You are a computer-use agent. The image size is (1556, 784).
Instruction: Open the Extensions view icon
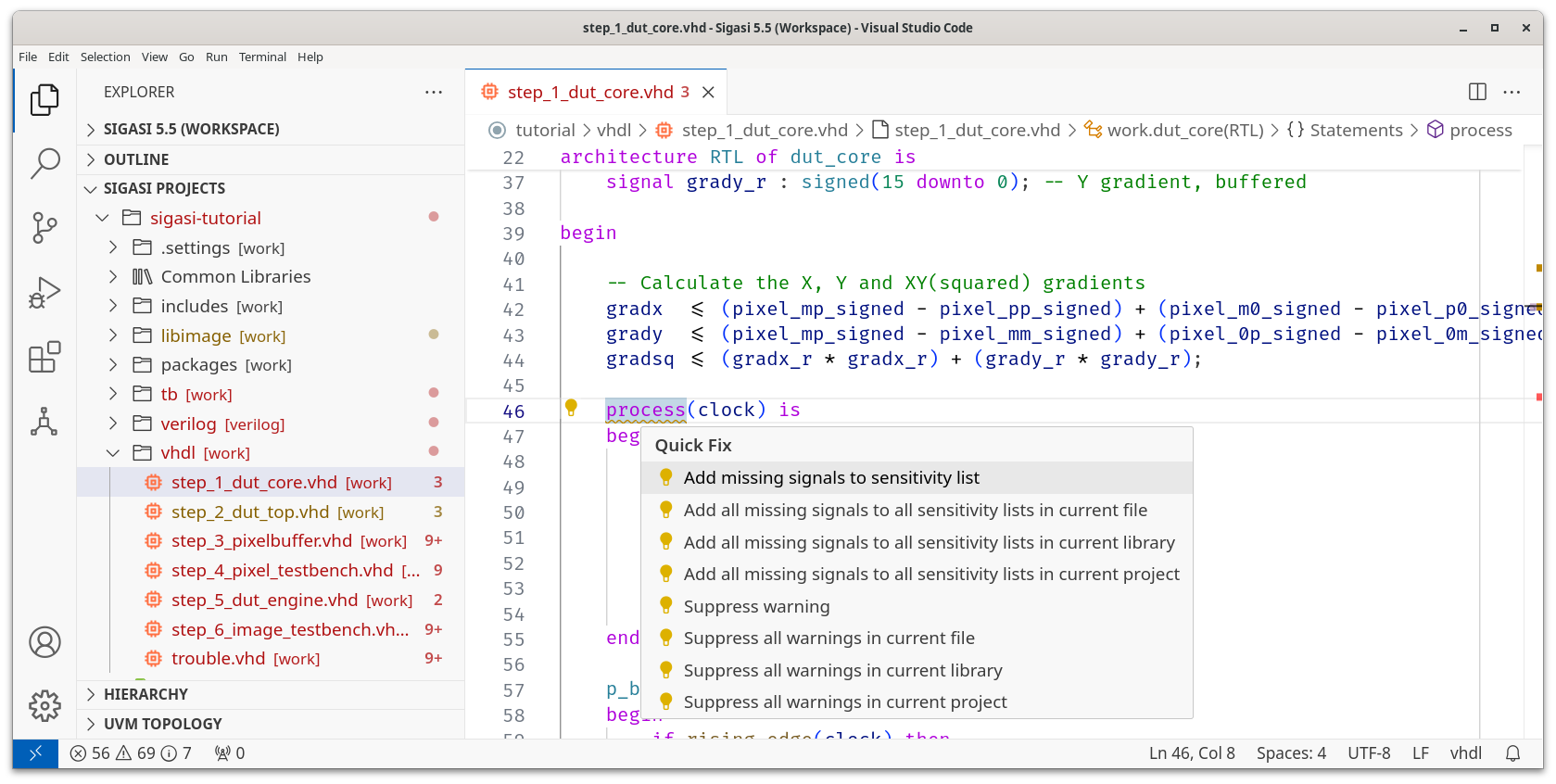pyautogui.click(x=44, y=357)
